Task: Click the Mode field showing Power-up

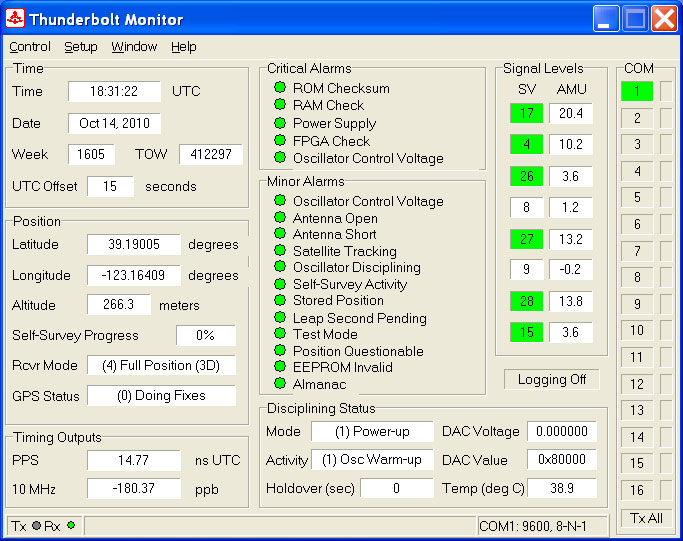Action: point(372,431)
